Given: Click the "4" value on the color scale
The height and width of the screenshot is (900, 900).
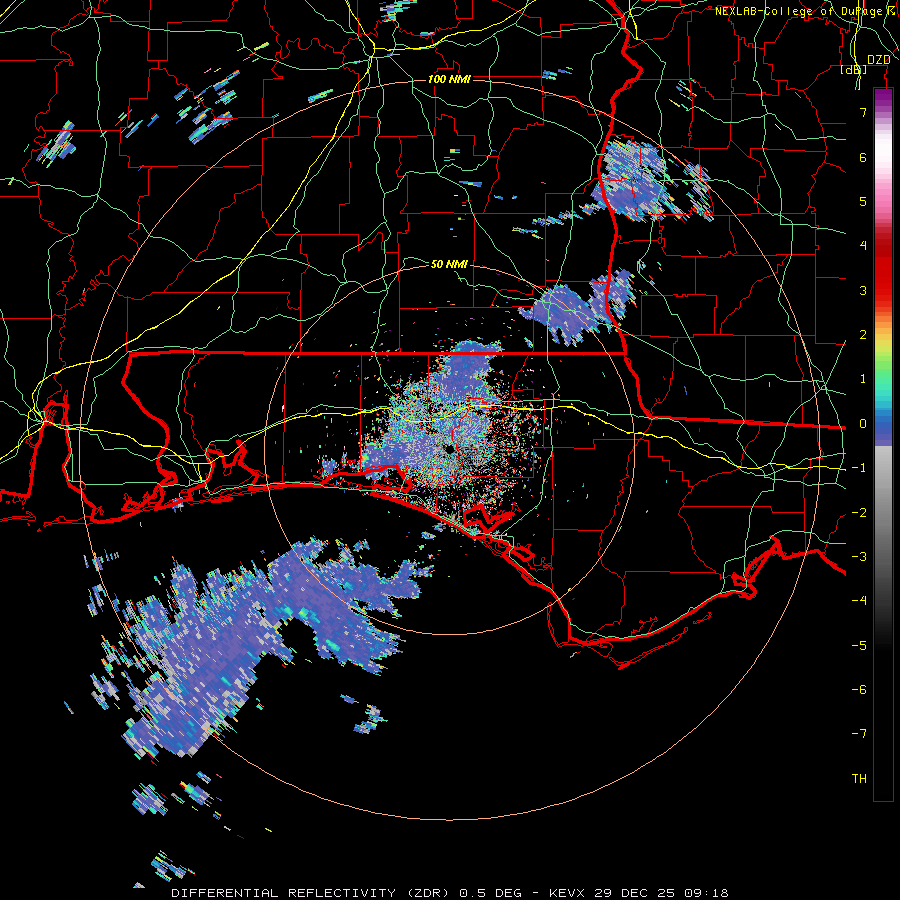Looking at the screenshot, I should coord(863,246).
